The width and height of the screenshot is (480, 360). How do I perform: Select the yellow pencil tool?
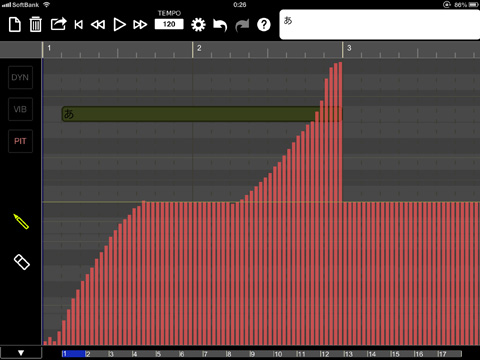(x=21, y=221)
